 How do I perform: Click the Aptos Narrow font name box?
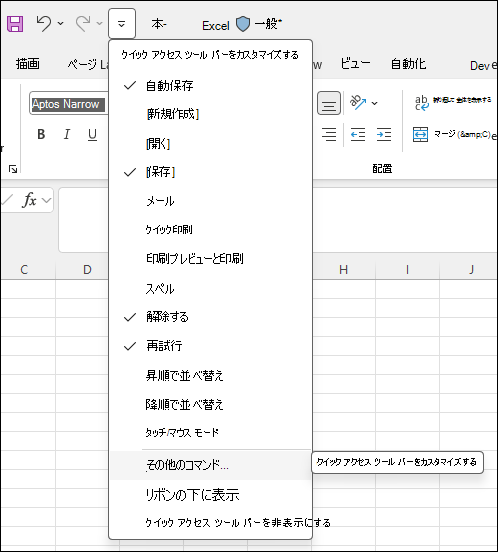click(69, 104)
